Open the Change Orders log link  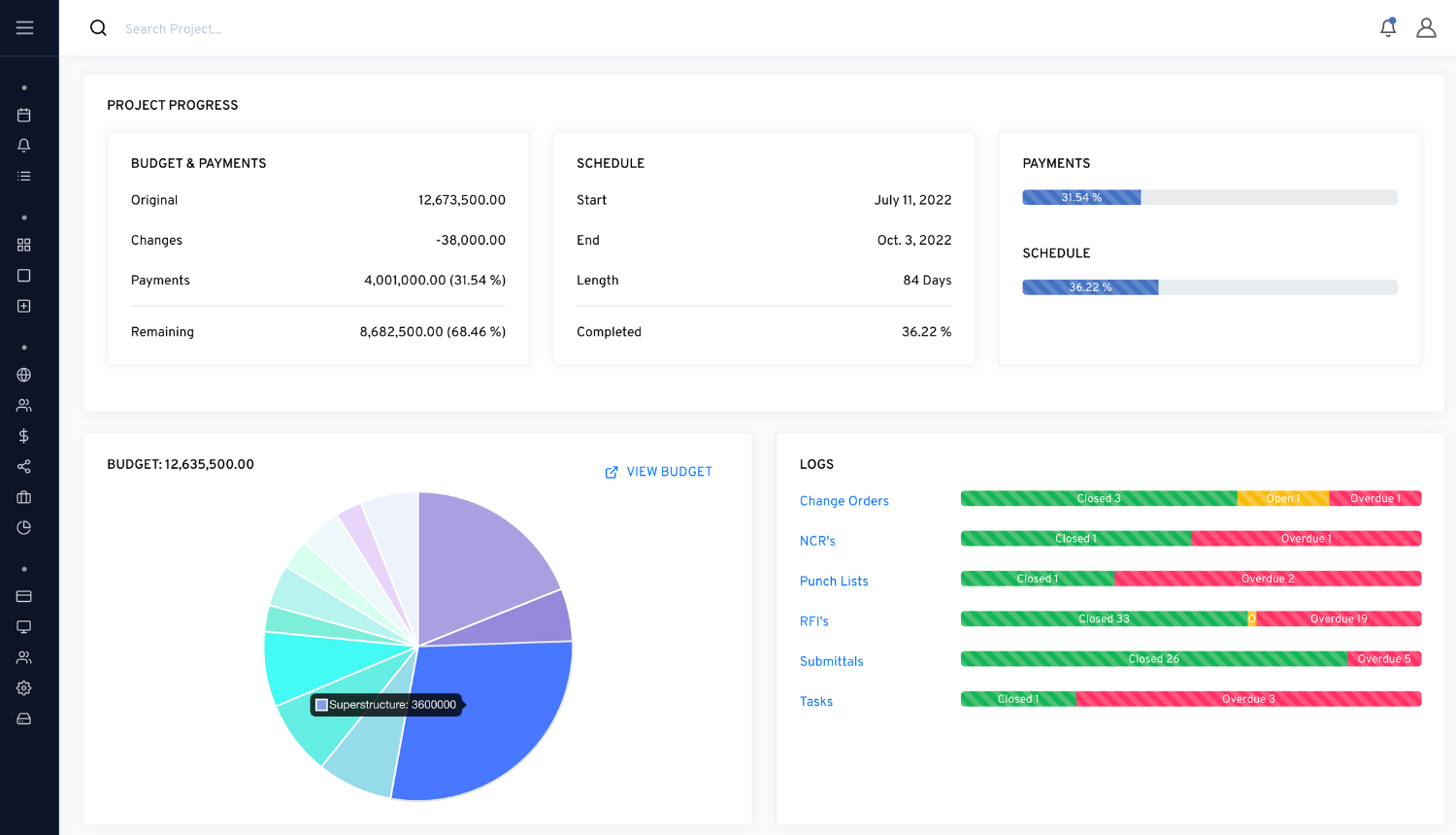click(x=844, y=501)
